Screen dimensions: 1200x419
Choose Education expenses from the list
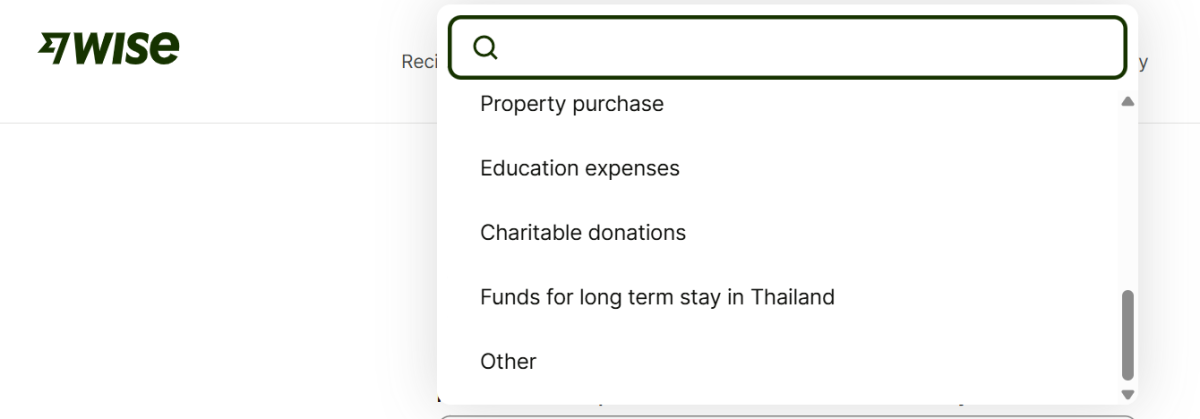click(x=580, y=168)
